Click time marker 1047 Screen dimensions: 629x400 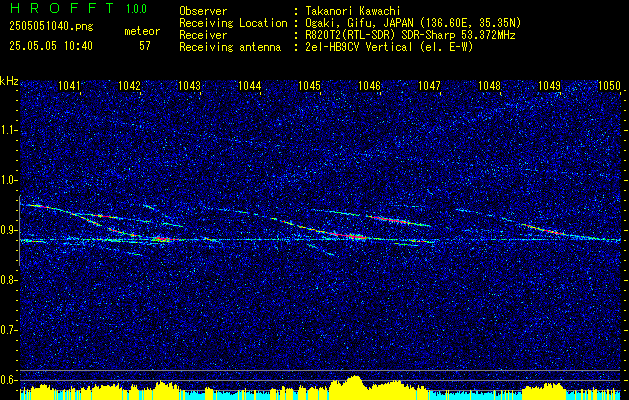(429, 85)
